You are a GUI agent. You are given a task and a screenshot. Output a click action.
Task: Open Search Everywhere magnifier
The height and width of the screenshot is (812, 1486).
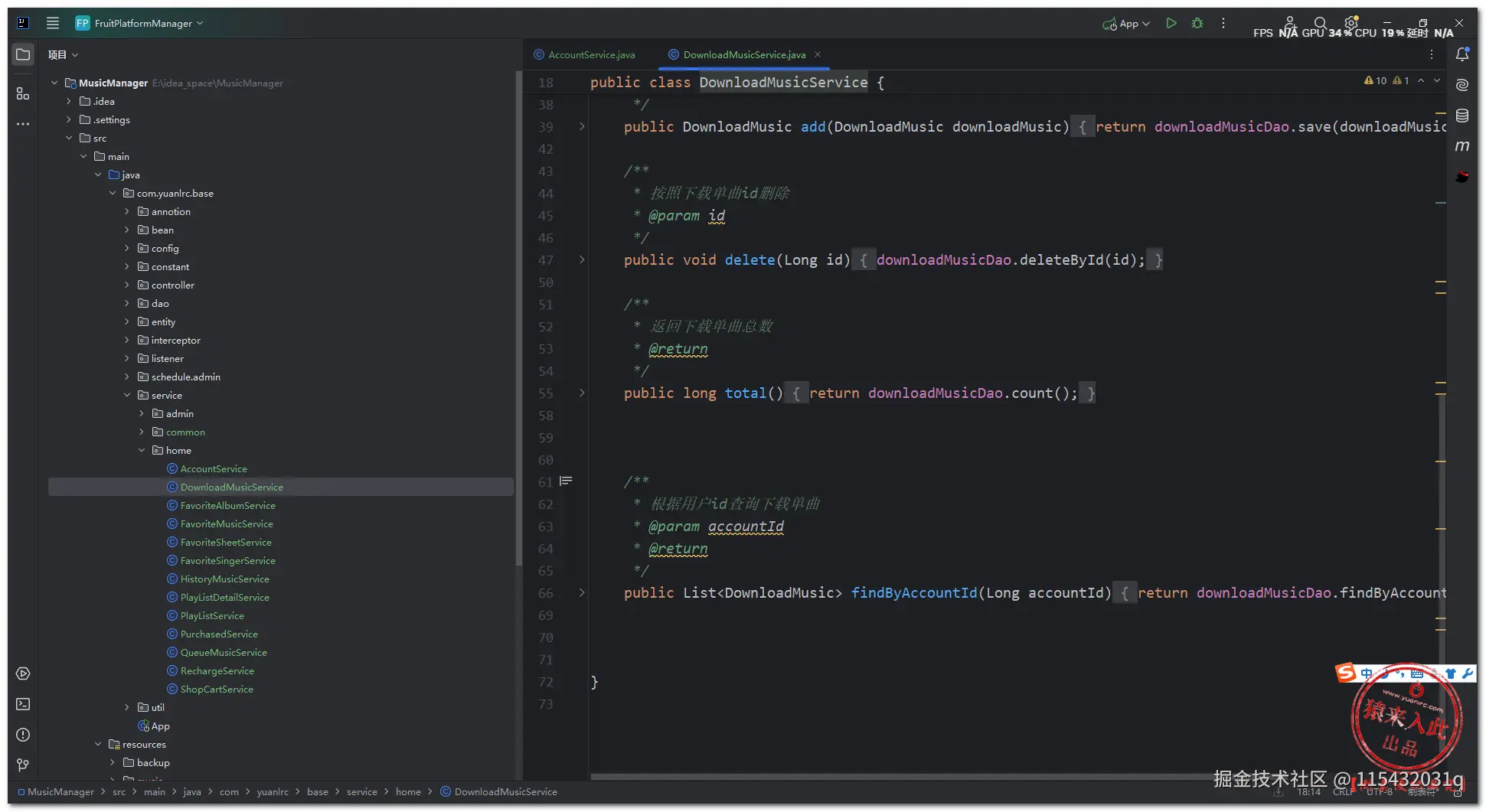coord(1321,23)
